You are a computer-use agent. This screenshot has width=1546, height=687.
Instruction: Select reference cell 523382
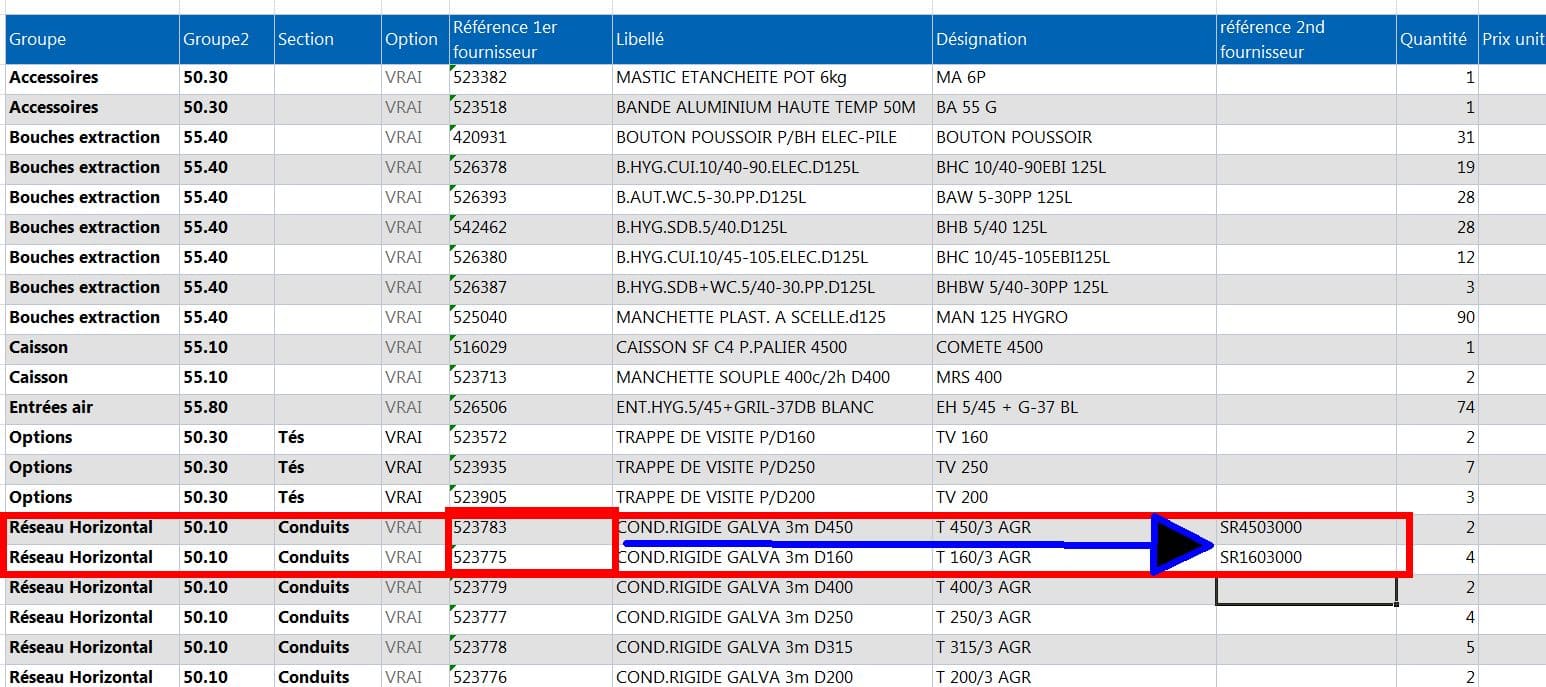531,77
